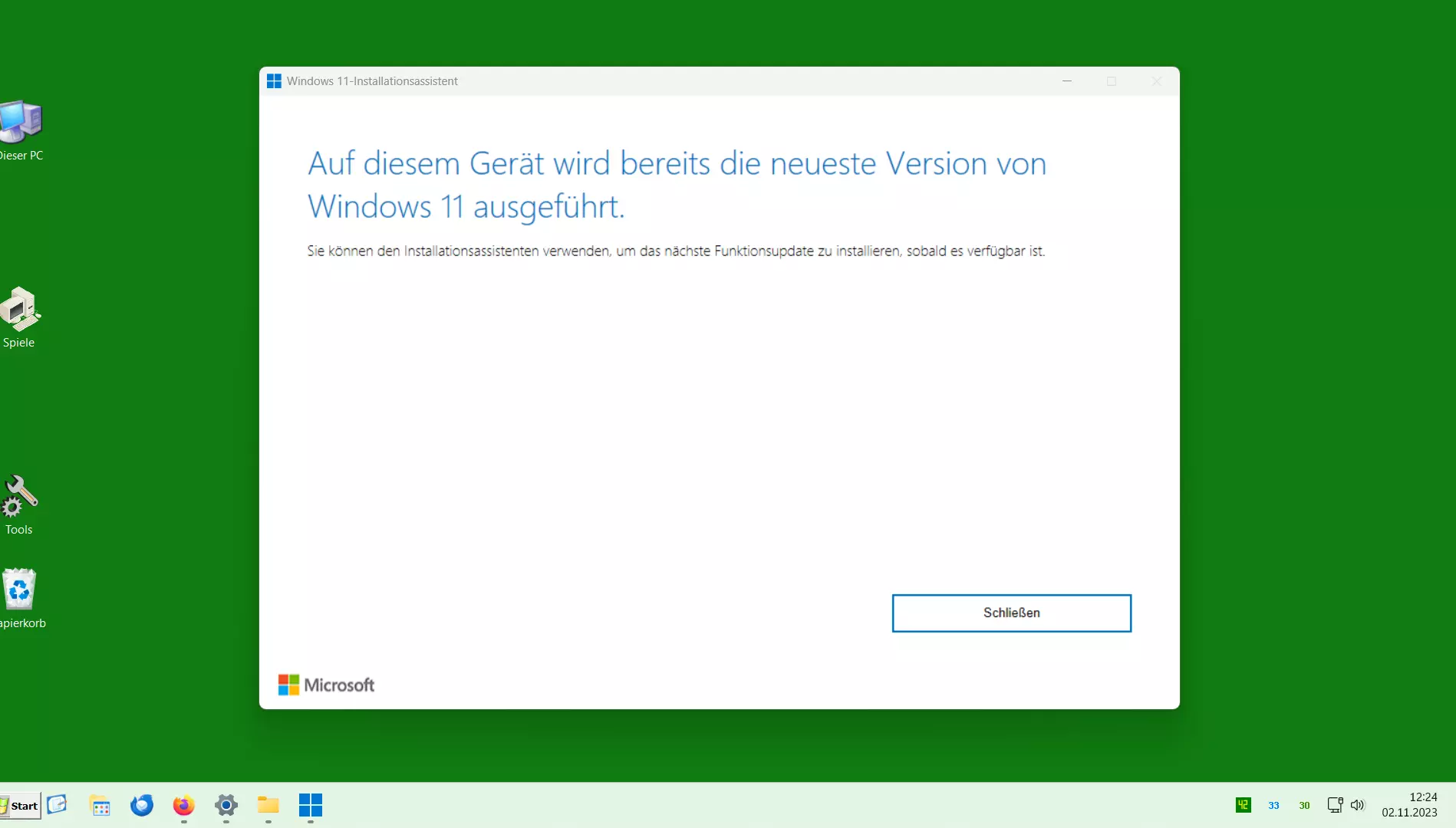Click the green 42 temperature tray icon

pyautogui.click(x=1244, y=805)
